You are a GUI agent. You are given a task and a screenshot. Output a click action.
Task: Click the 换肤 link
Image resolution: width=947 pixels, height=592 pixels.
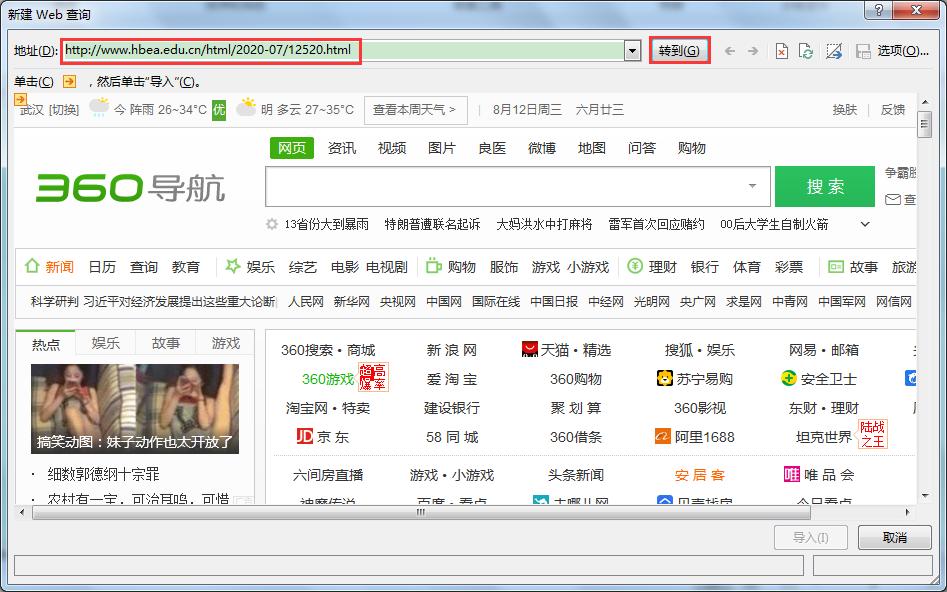(845, 110)
